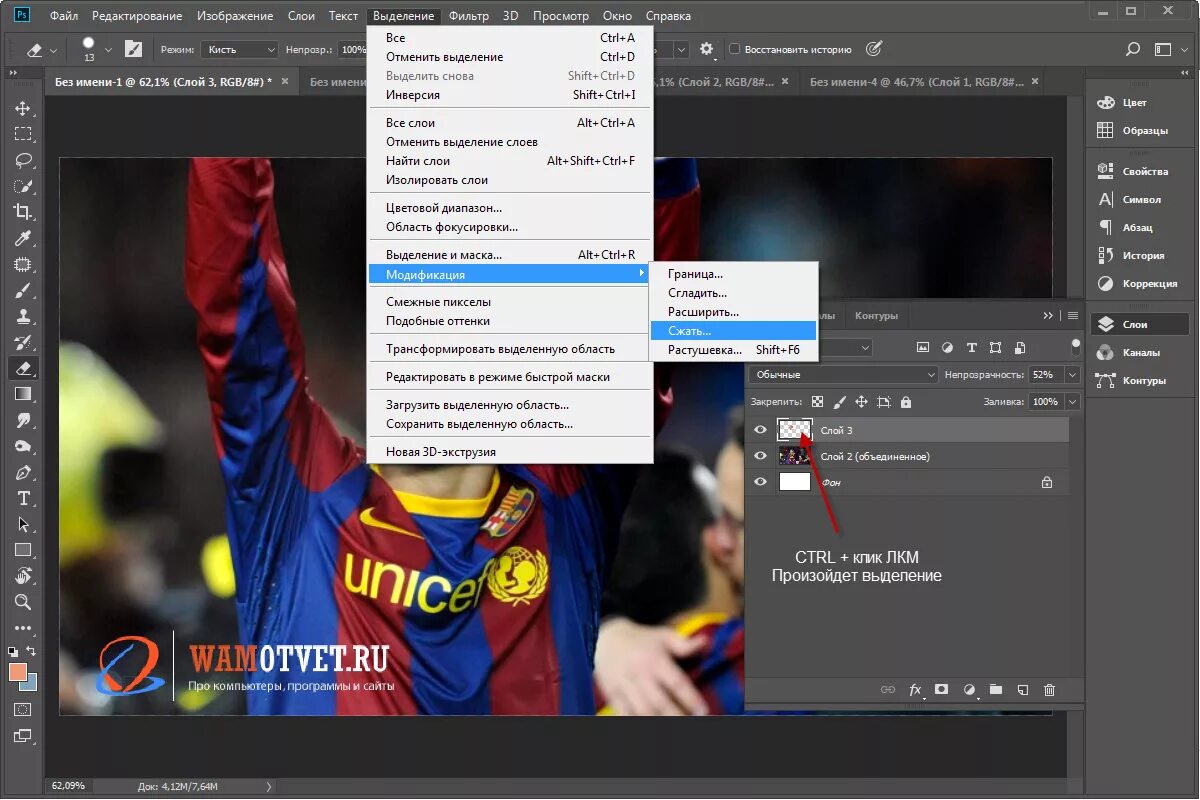Enable Восстановить историю checkbox

pos(735,49)
